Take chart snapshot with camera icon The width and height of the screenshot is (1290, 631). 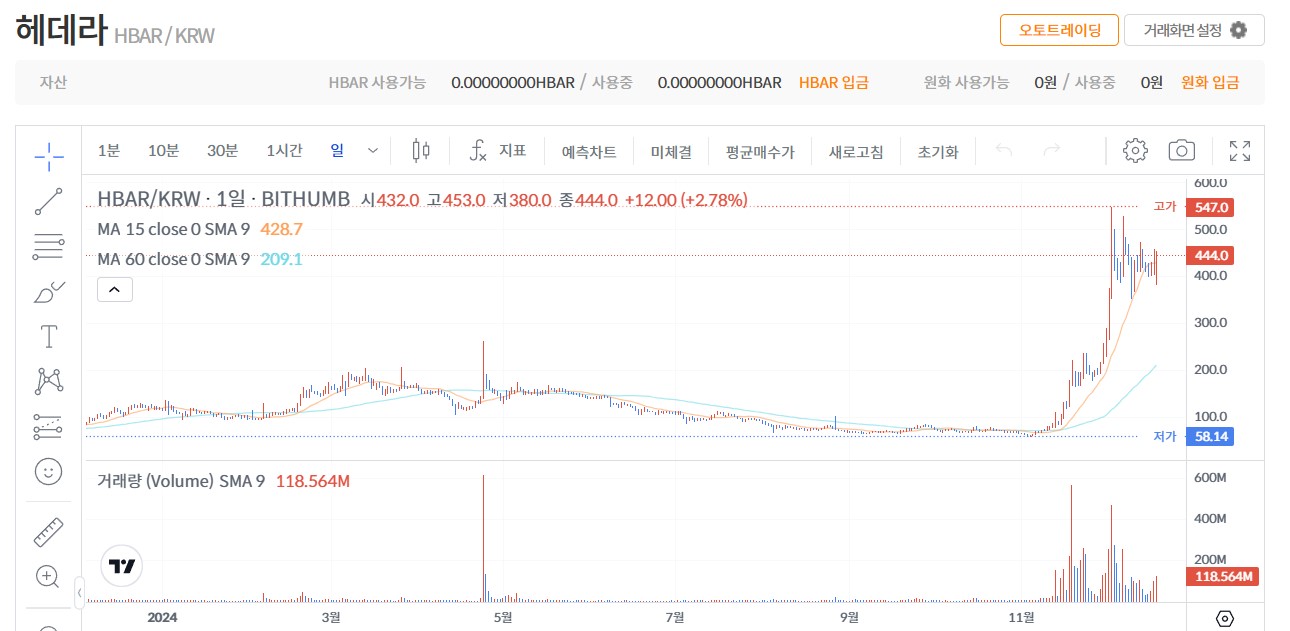[x=1182, y=151]
